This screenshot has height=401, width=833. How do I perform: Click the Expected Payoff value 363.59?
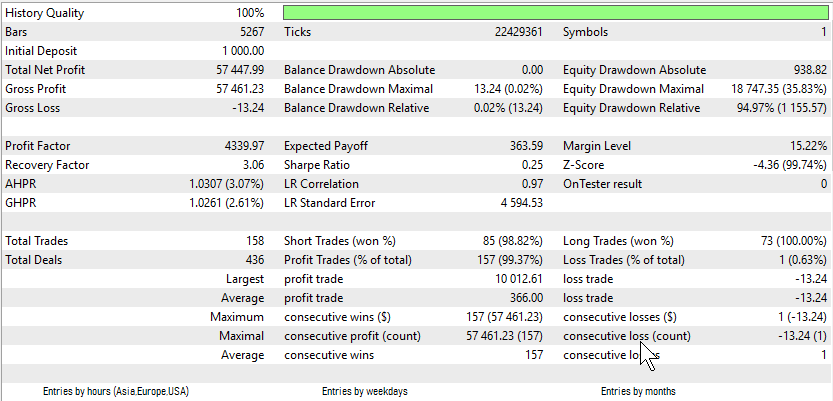526,146
